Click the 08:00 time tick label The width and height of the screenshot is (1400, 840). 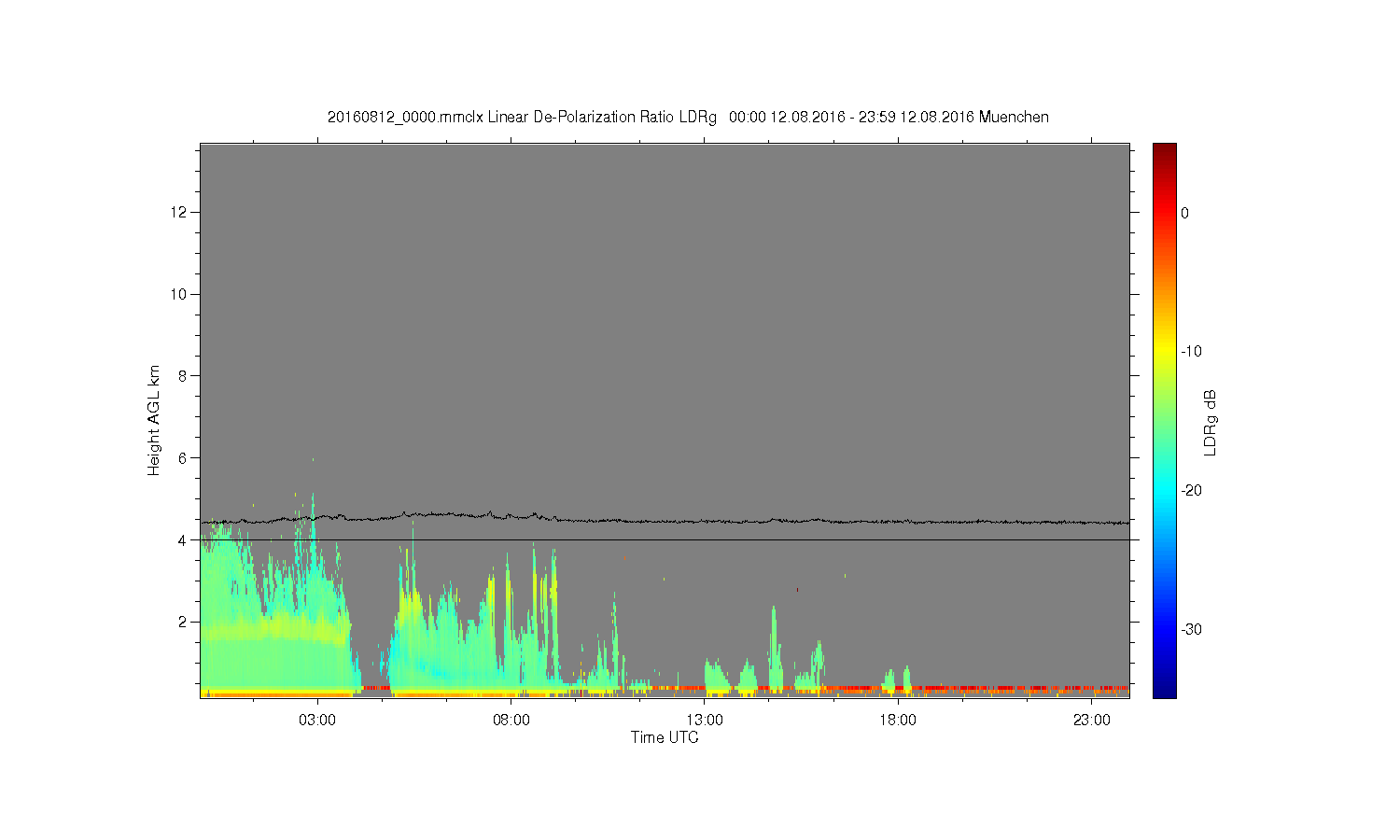511,721
